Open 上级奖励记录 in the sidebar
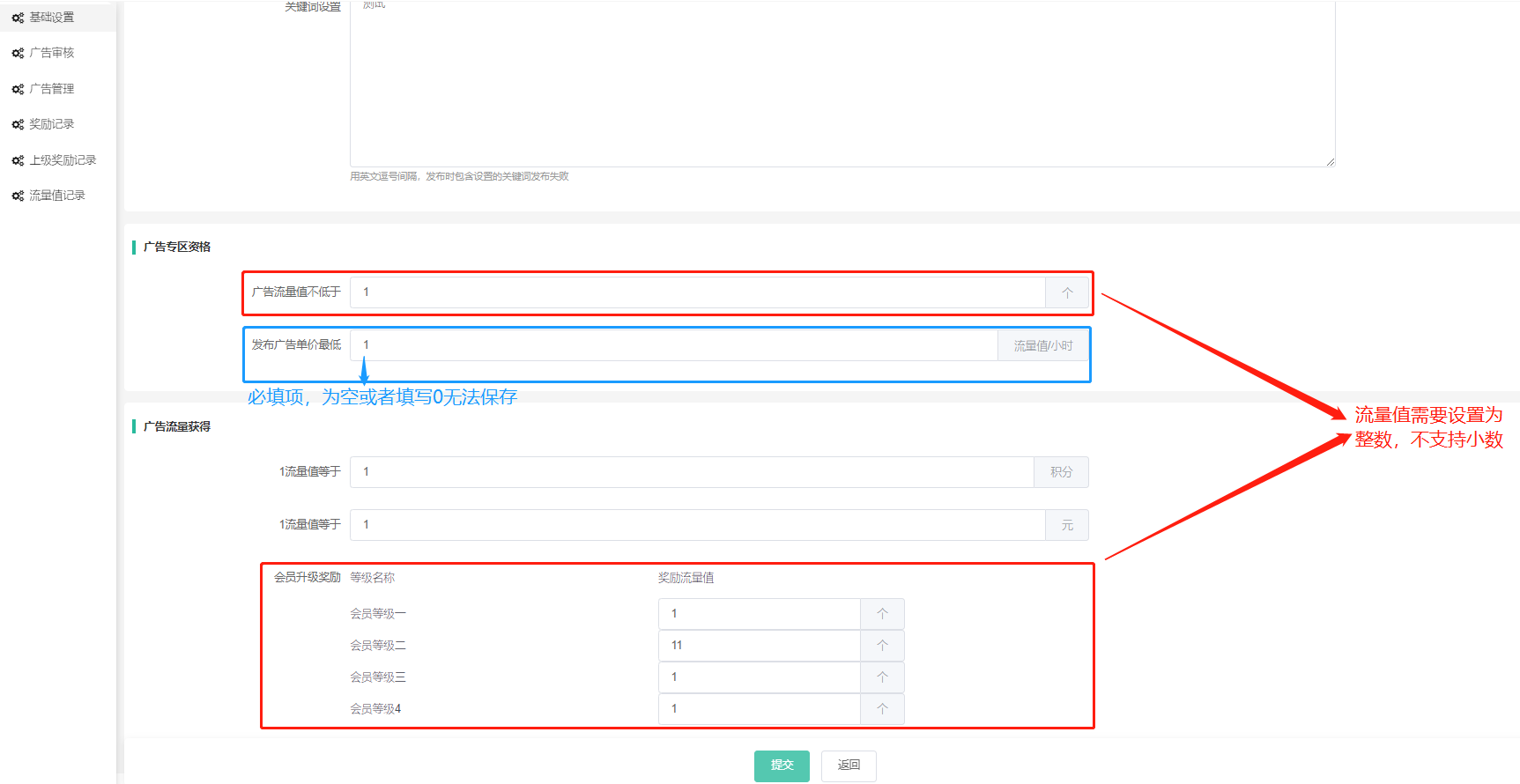 coord(63,160)
